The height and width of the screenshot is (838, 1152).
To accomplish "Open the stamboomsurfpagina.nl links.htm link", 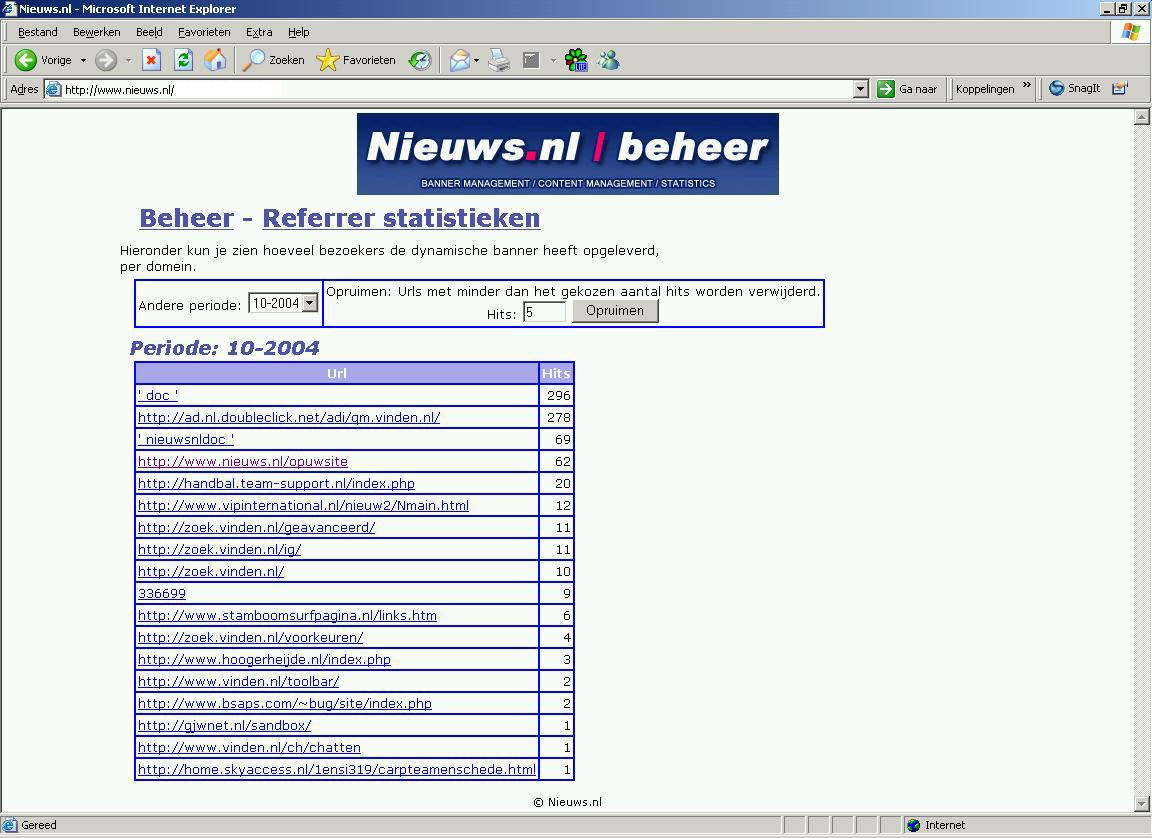I will [x=287, y=615].
